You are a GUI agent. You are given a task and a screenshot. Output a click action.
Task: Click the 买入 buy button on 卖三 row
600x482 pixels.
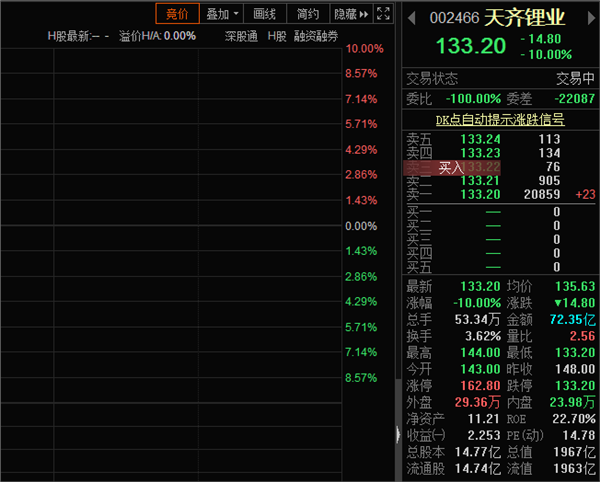(451, 167)
